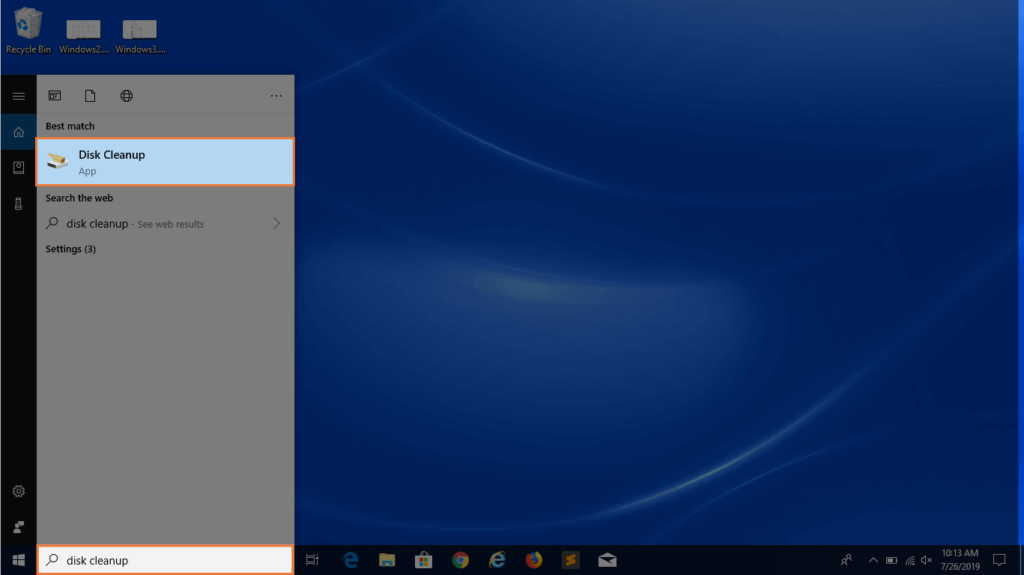This screenshot has width=1024, height=575.
Task: Click the Home icon in search sidebar
Action: [x=18, y=132]
